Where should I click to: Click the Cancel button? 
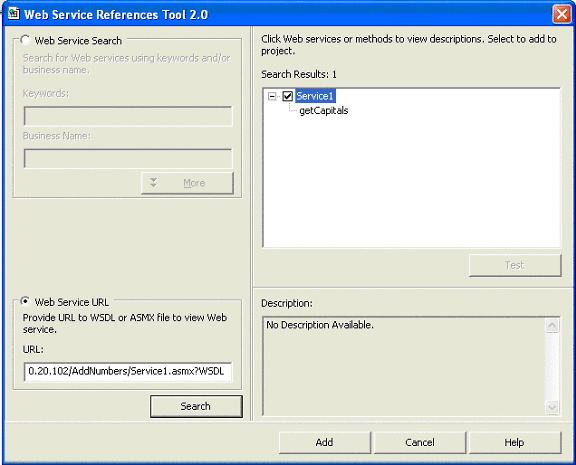coord(420,442)
